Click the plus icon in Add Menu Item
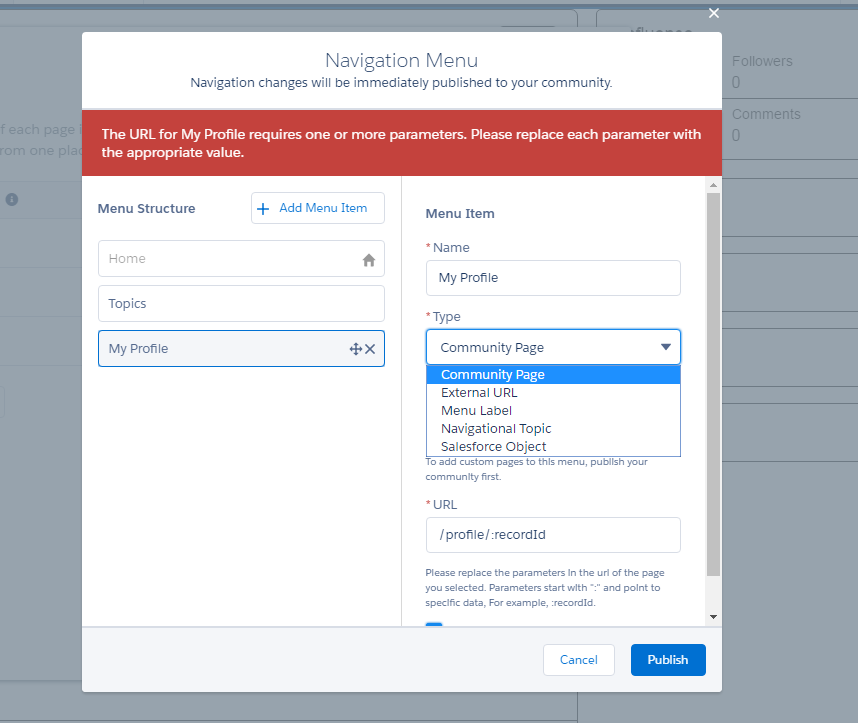 click(x=263, y=209)
